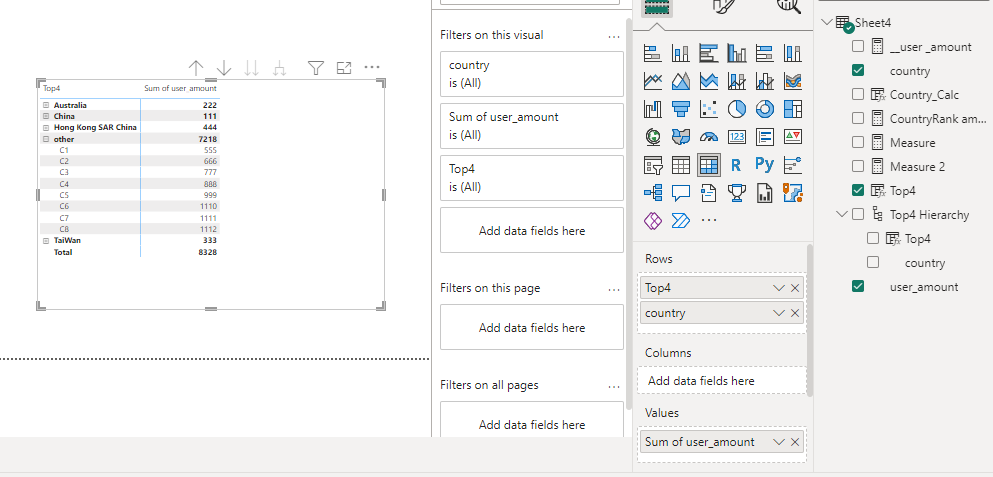Check the Measure field
The width and height of the screenshot is (993, 477).
pyautogui.click(x=857, y=143)
